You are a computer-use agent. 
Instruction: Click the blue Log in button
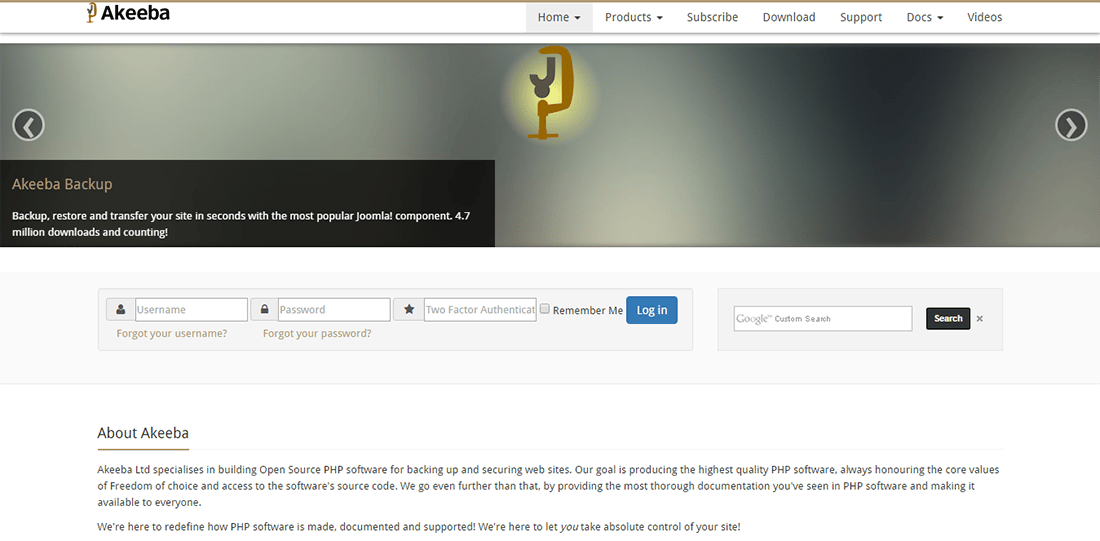tap(652, 310)
